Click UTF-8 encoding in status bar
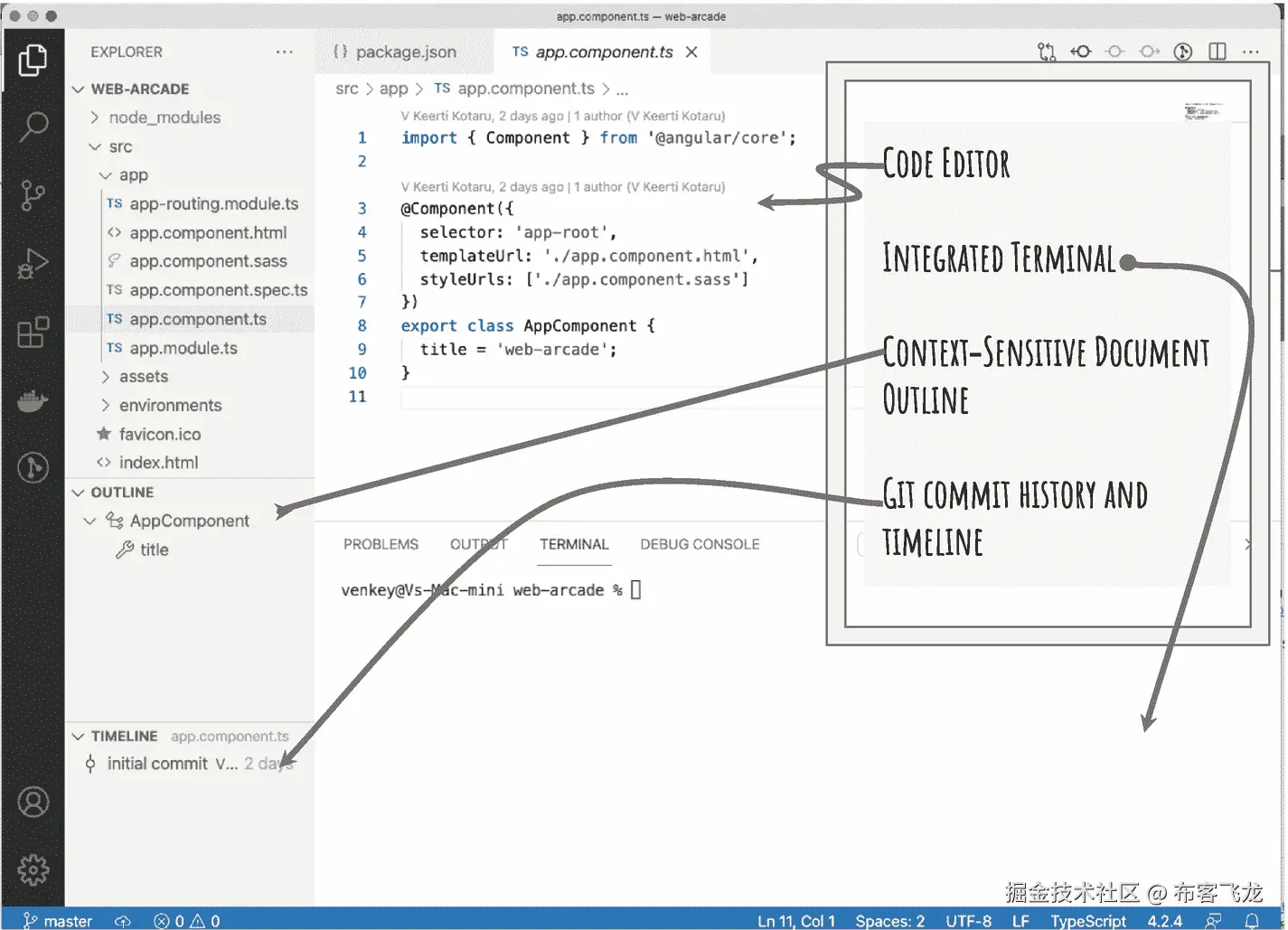This screenshot has width=1288, height=930. coord(969,921)
